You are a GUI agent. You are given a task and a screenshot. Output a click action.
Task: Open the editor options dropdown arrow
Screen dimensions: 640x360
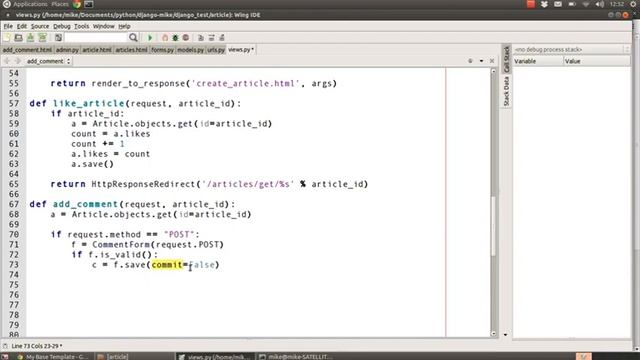[x=481, y=61]
